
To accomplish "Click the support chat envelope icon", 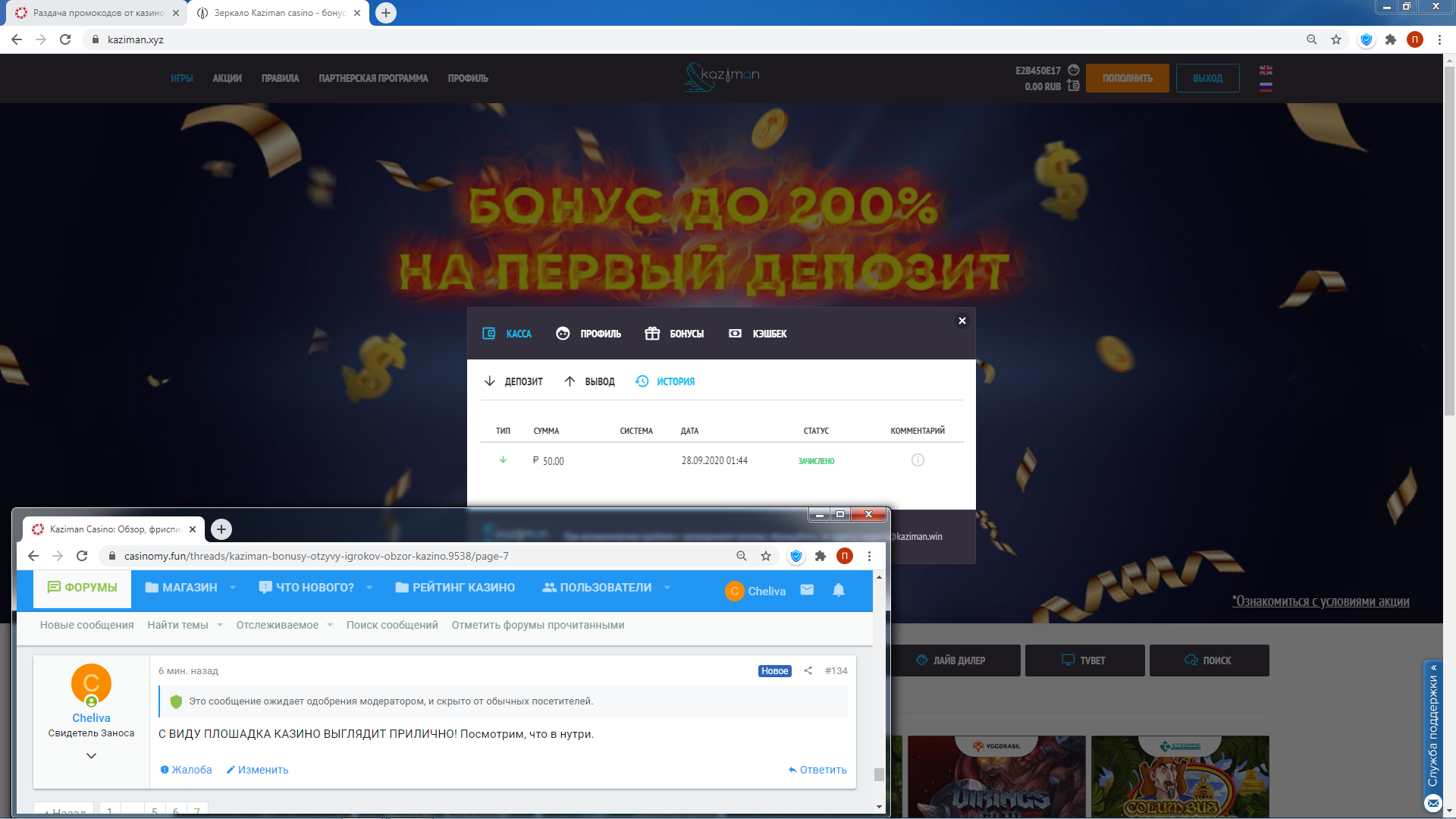I will click(1432, 802).
